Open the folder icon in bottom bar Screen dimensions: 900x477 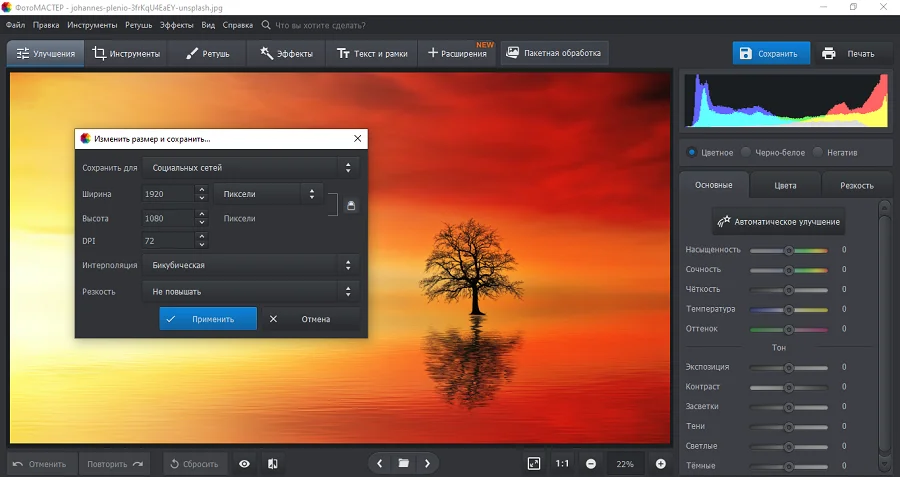pyautogui.click(x=404, y=464)
